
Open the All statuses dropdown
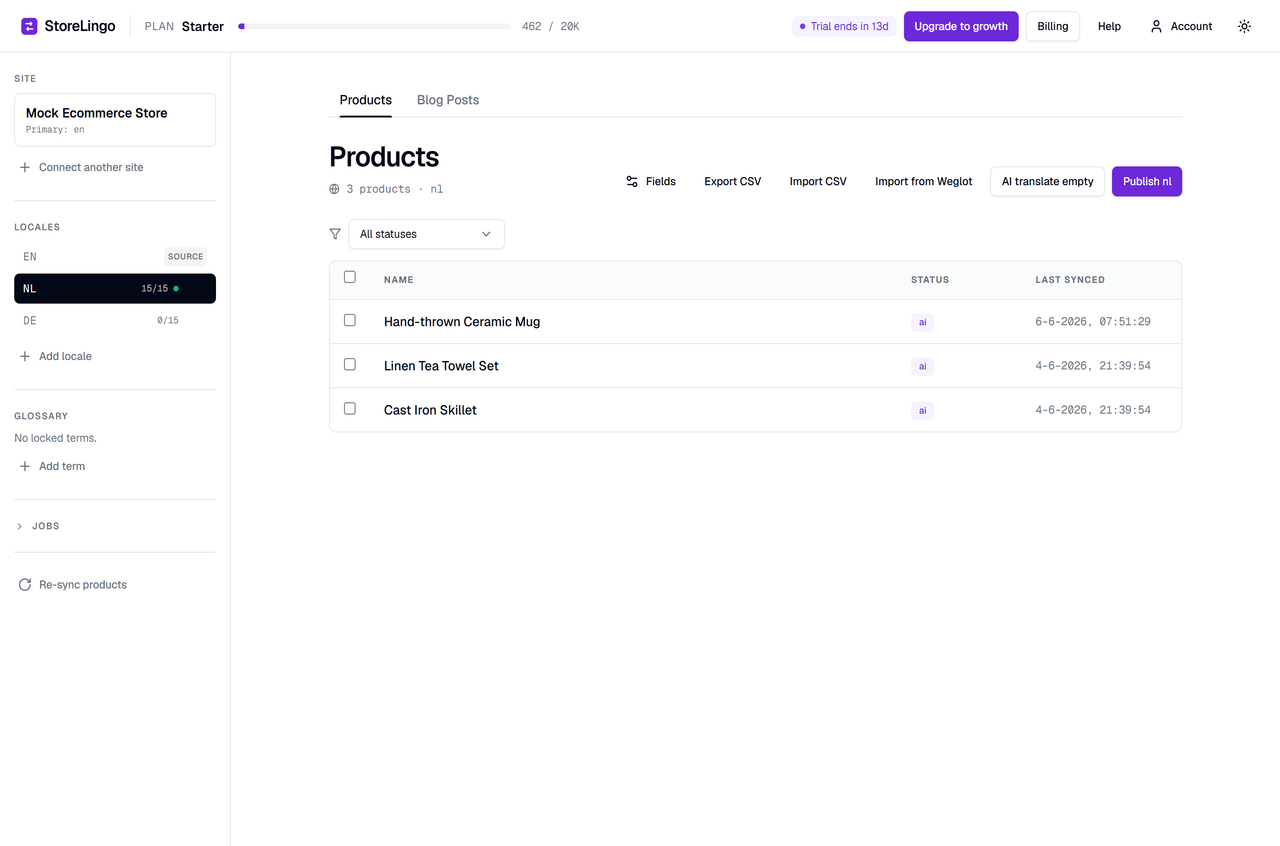[426, 234]
